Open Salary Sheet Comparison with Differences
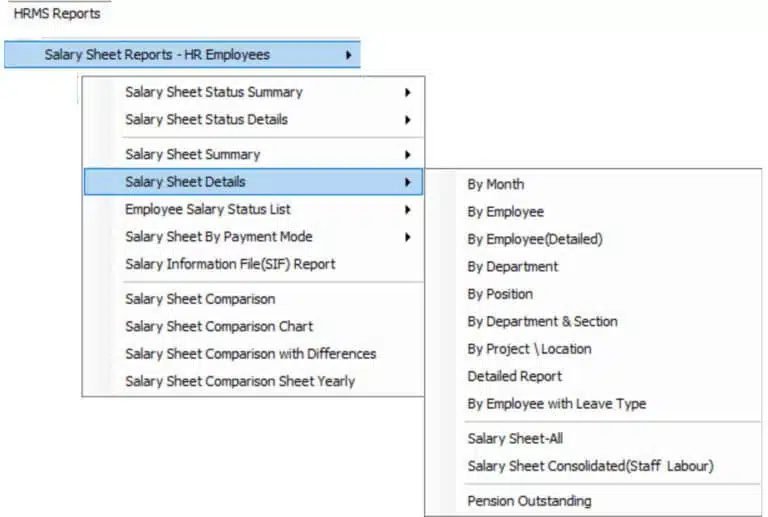Viewport: 768px width, 517px height. tap(250, 353)
